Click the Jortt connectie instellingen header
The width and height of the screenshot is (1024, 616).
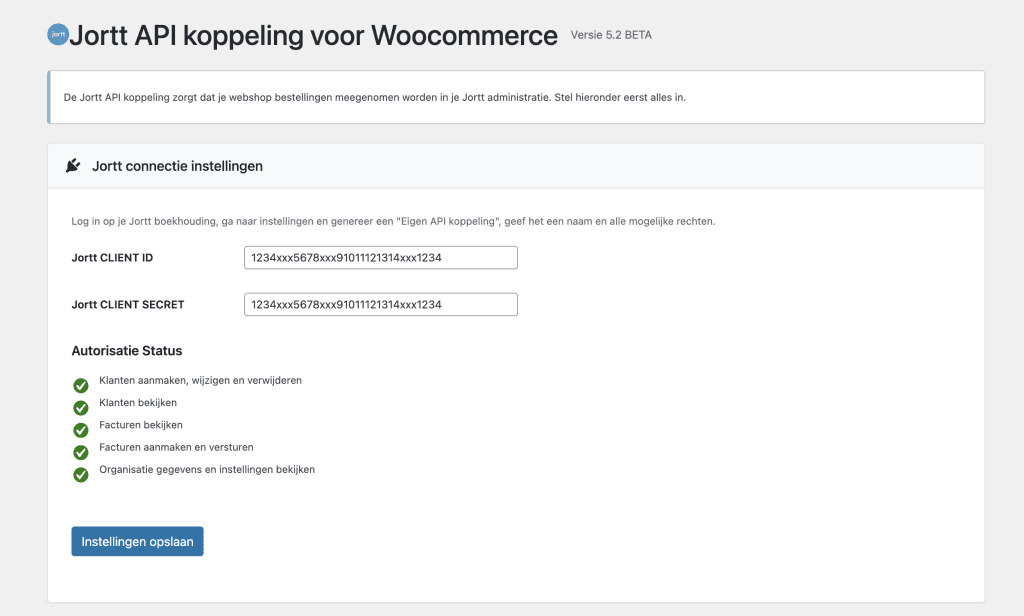(177, 166)
